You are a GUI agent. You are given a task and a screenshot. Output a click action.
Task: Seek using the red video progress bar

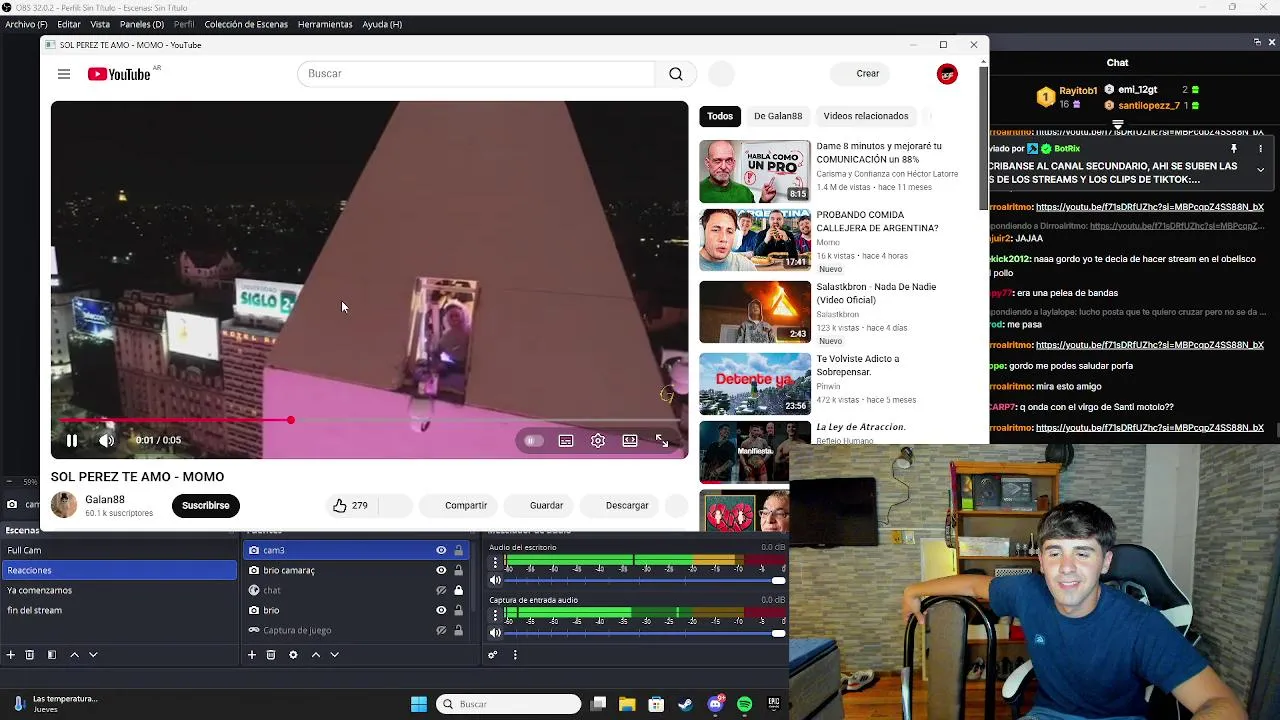click(x=369, y=420)
